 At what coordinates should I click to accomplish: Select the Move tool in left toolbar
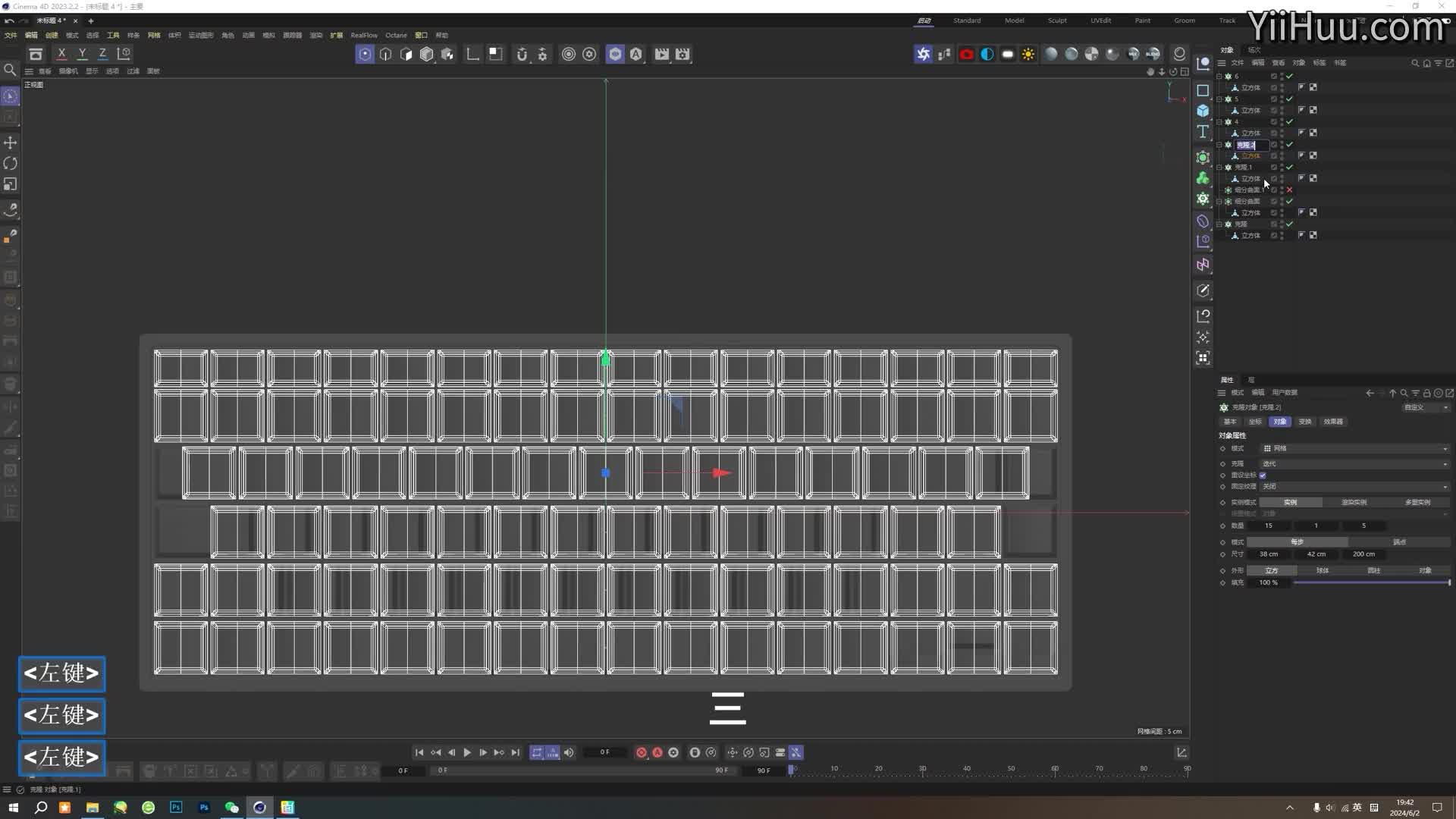click(11, 143)
